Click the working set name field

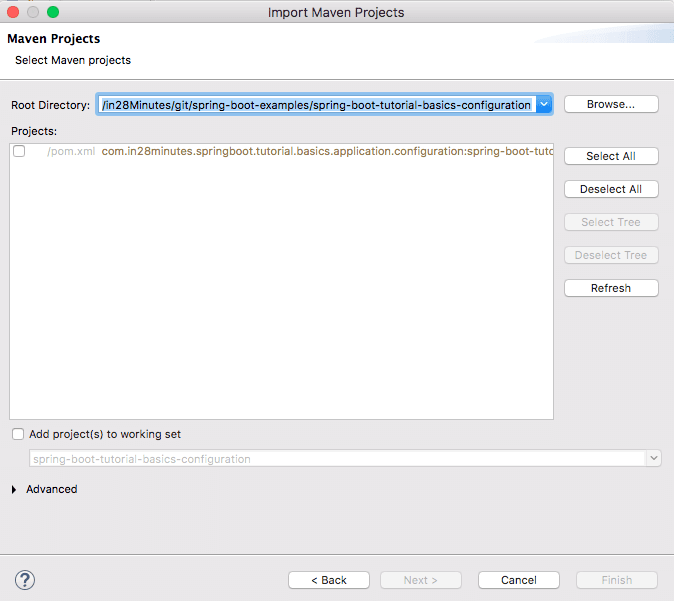point(338,458)
